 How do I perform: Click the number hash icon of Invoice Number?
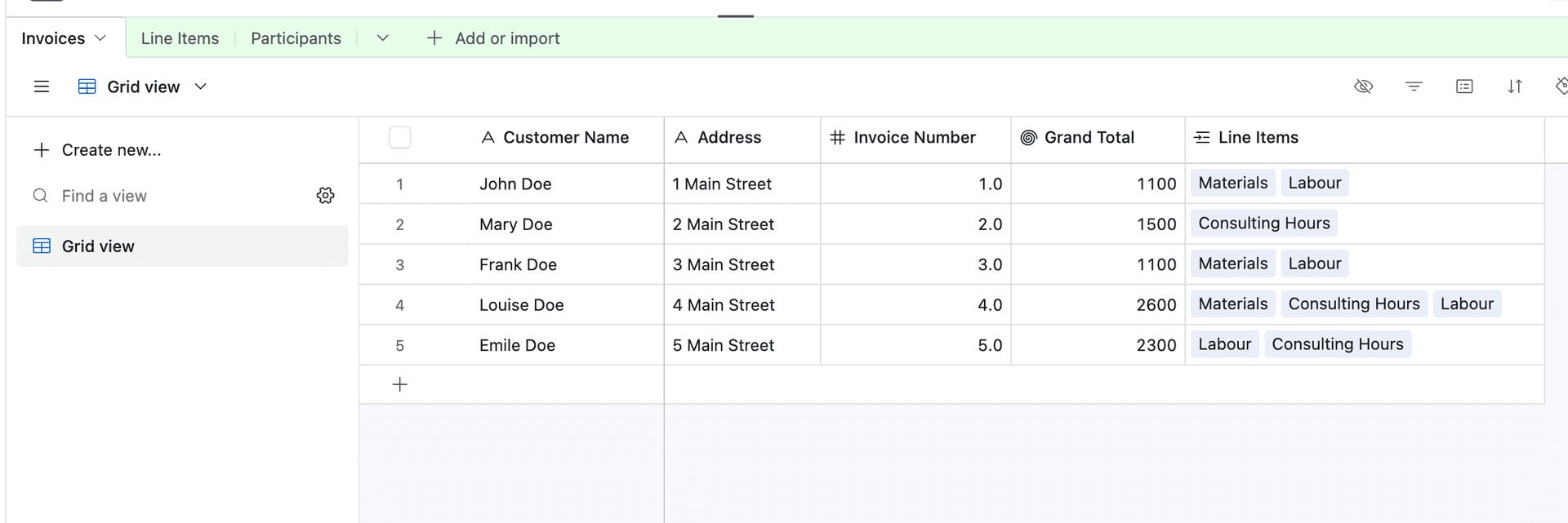837,138
